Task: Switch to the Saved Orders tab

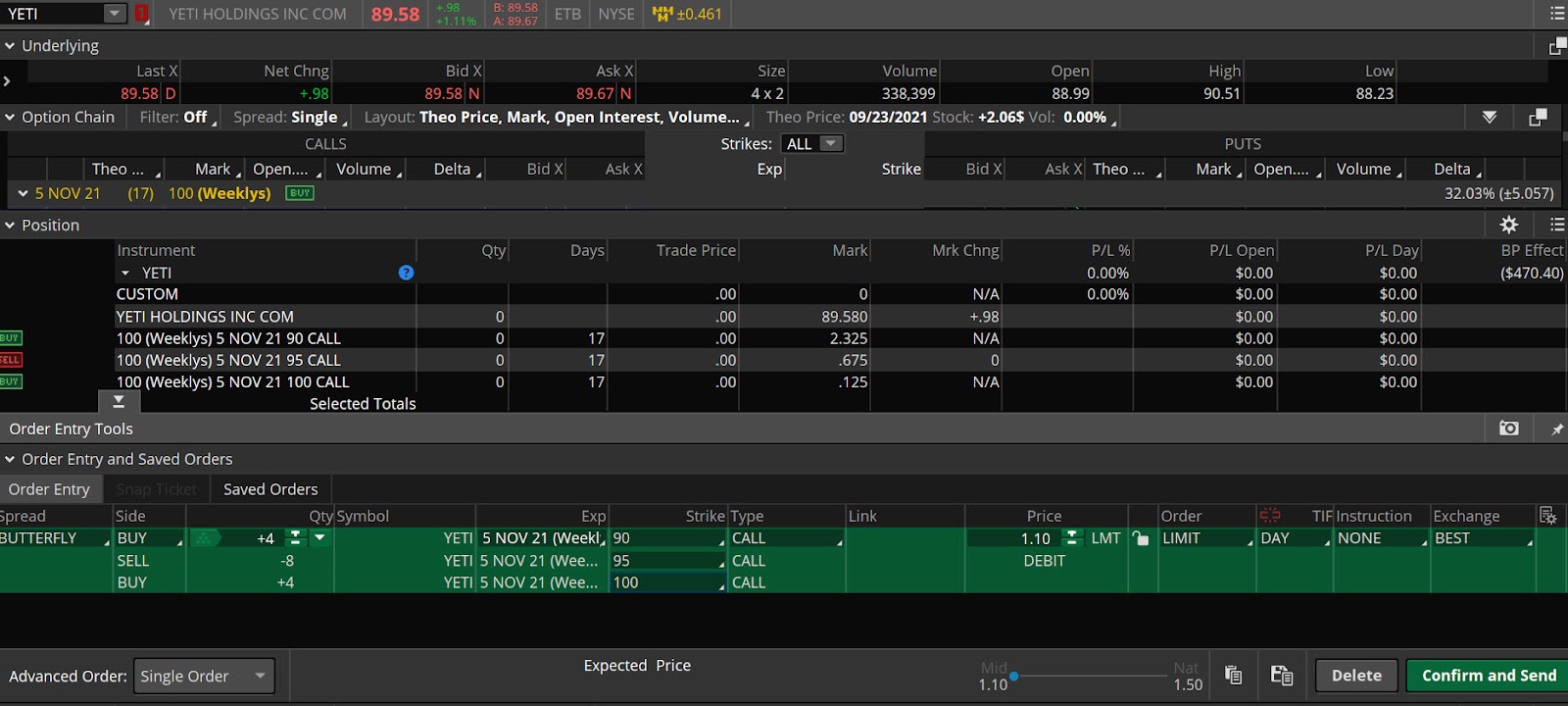Action: coord(270,488)
